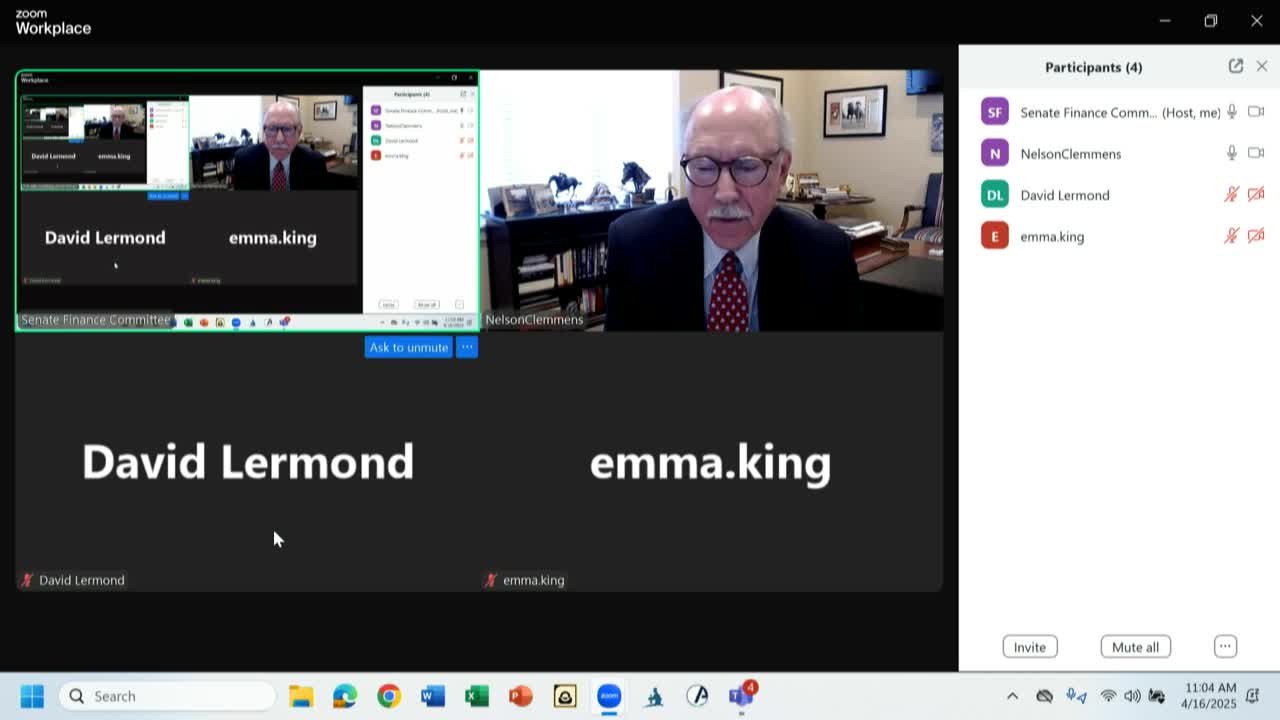This screenshot has width=1280, height=720.
Task: Minimize the Zoom Workplace window
Action: point(1165,20)
